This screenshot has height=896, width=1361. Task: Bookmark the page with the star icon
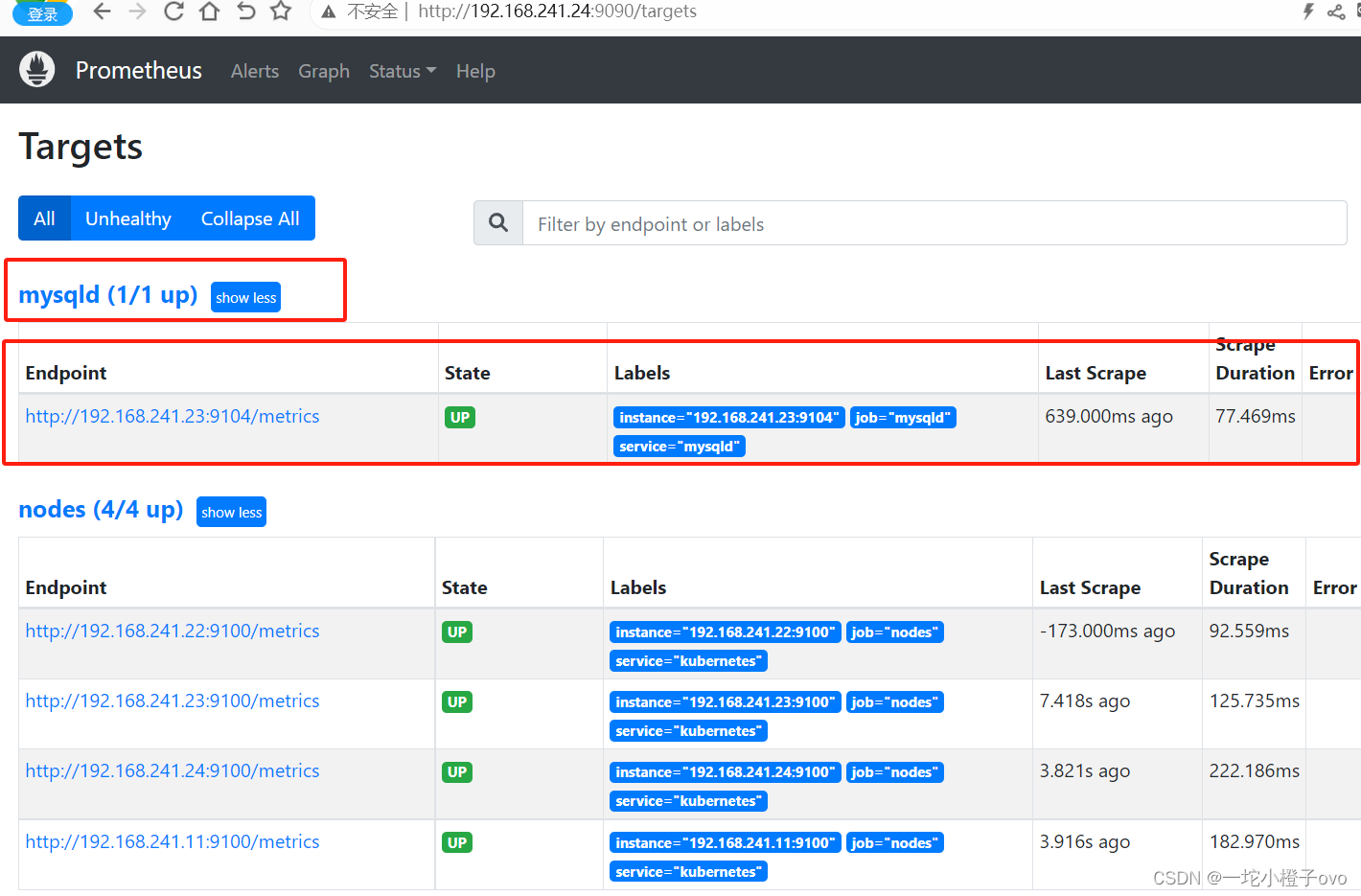click(x=281, y=11)
